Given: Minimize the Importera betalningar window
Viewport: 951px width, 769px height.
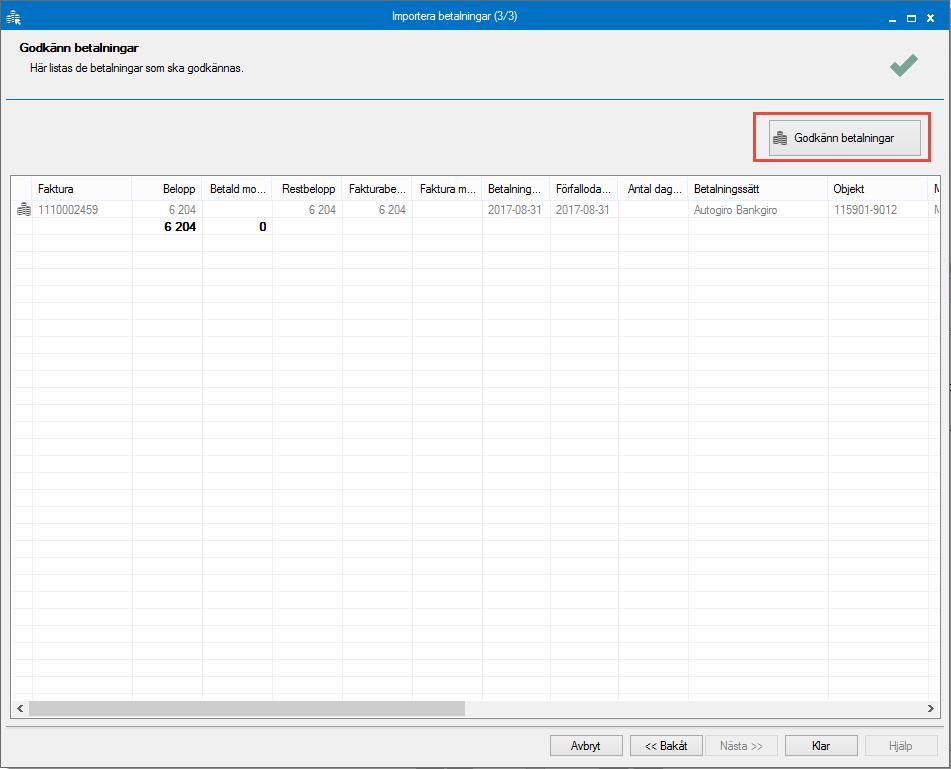Looking at the screenshot, I should 892,19.
